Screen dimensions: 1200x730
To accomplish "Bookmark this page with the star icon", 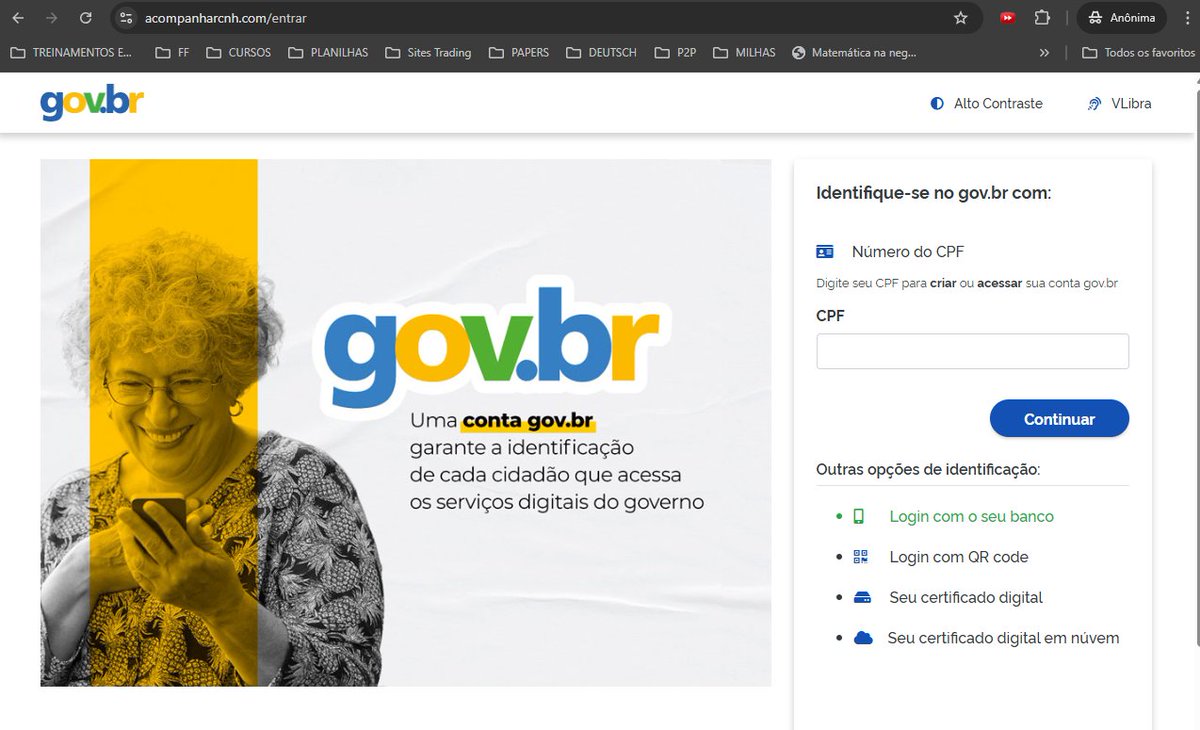I will click(961, 18).
